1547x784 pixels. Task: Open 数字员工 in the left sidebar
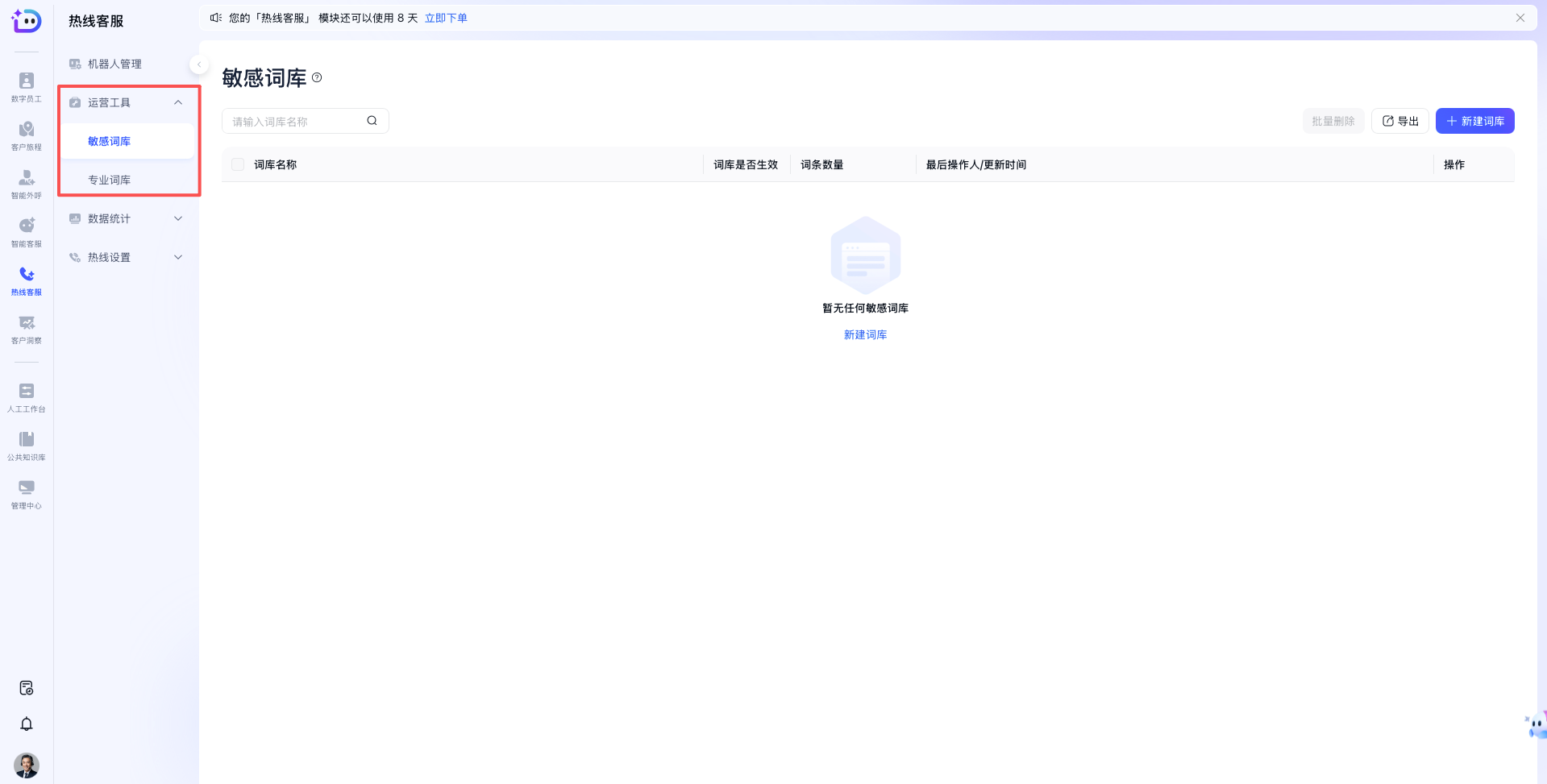coord(27,87)
